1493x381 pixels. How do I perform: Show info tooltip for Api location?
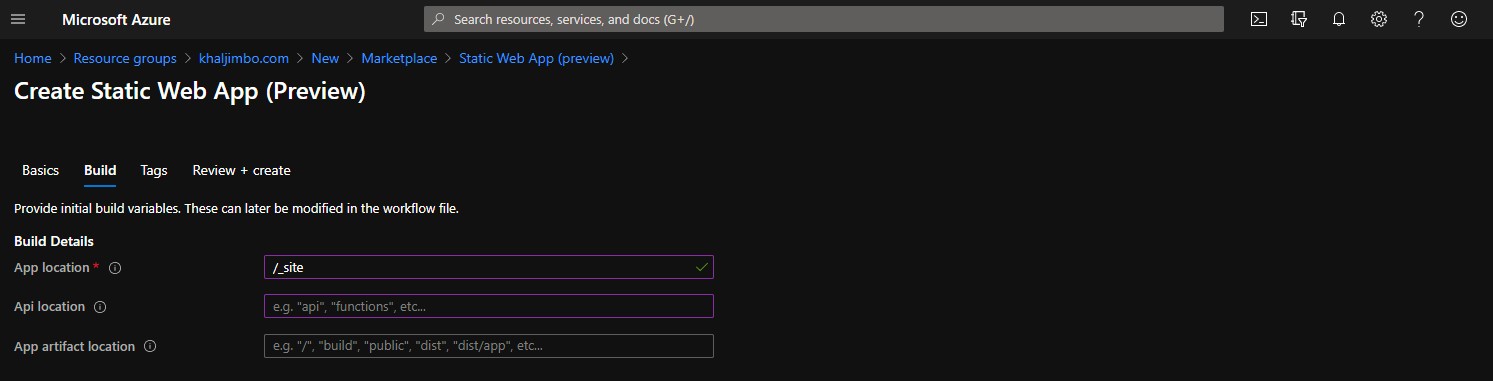click(100, 307)
